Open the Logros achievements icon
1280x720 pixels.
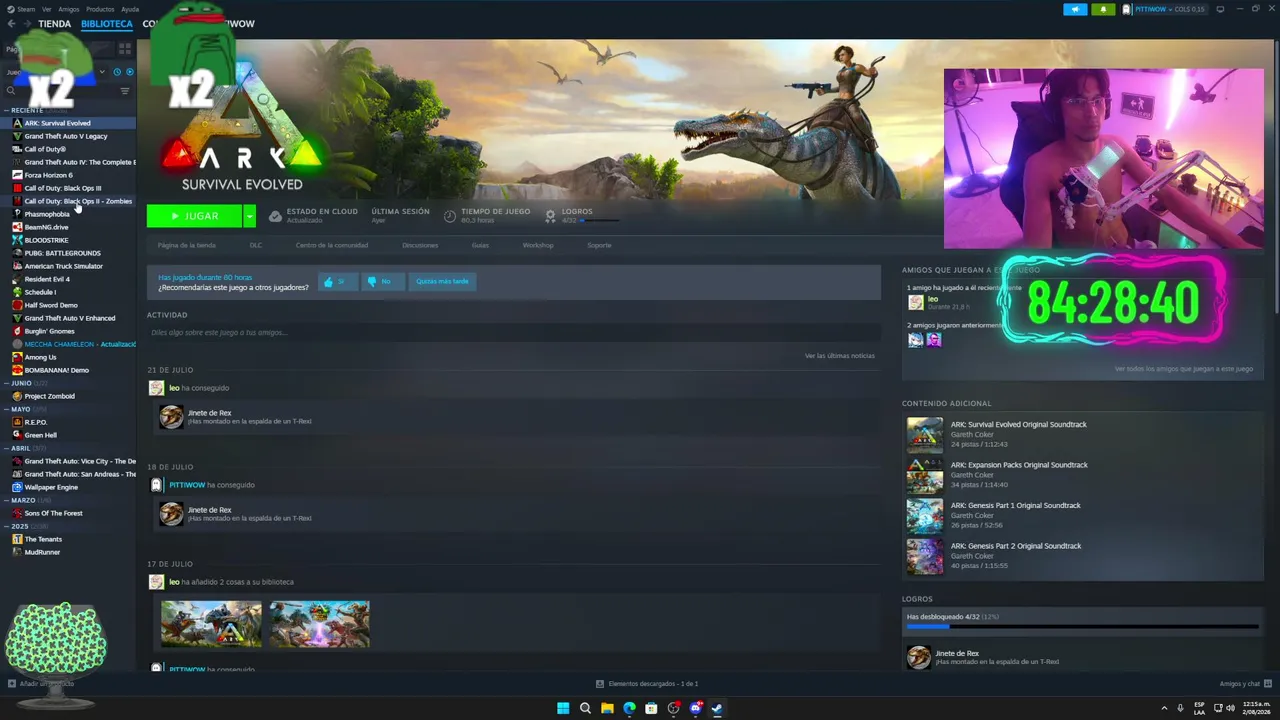click(550, 216)
